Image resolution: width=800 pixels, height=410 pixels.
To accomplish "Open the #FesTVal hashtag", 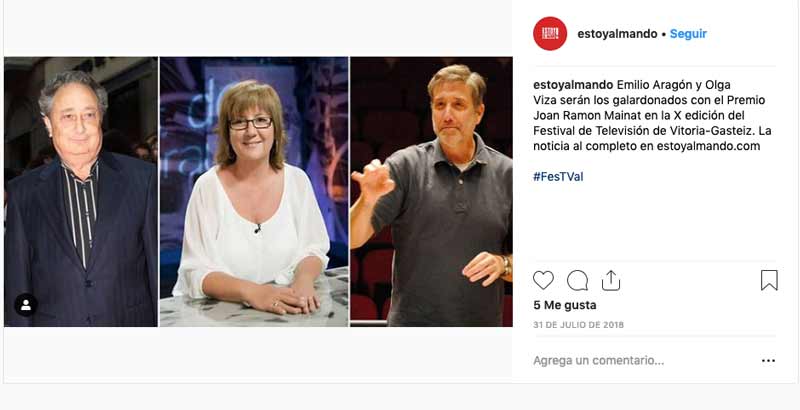I will [558, 177].
